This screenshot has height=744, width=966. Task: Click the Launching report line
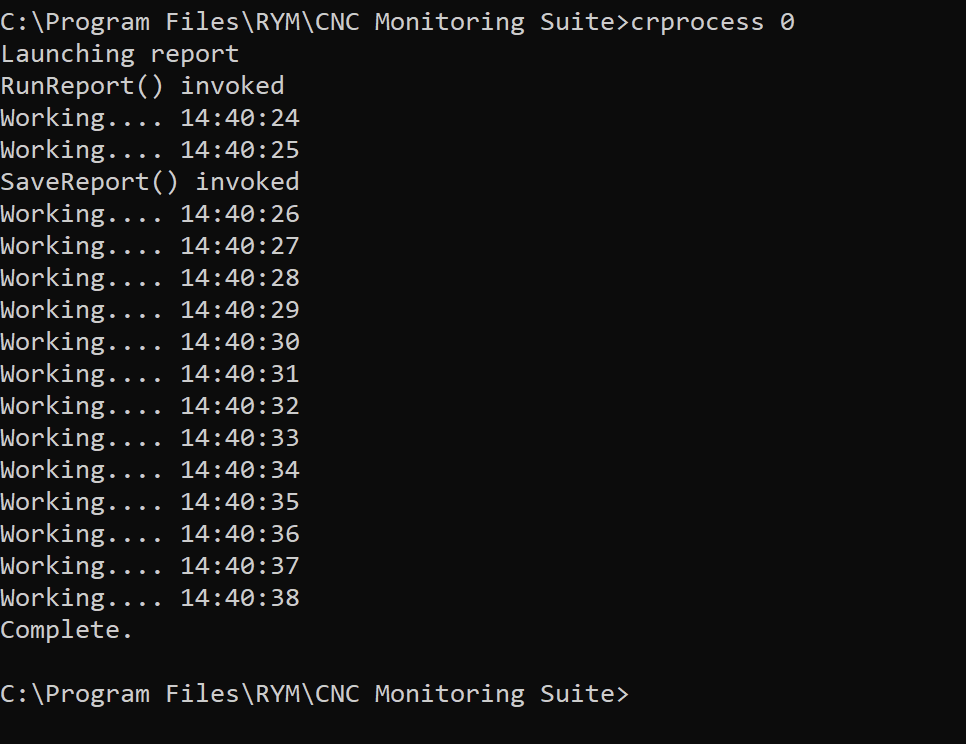(120, 54)
